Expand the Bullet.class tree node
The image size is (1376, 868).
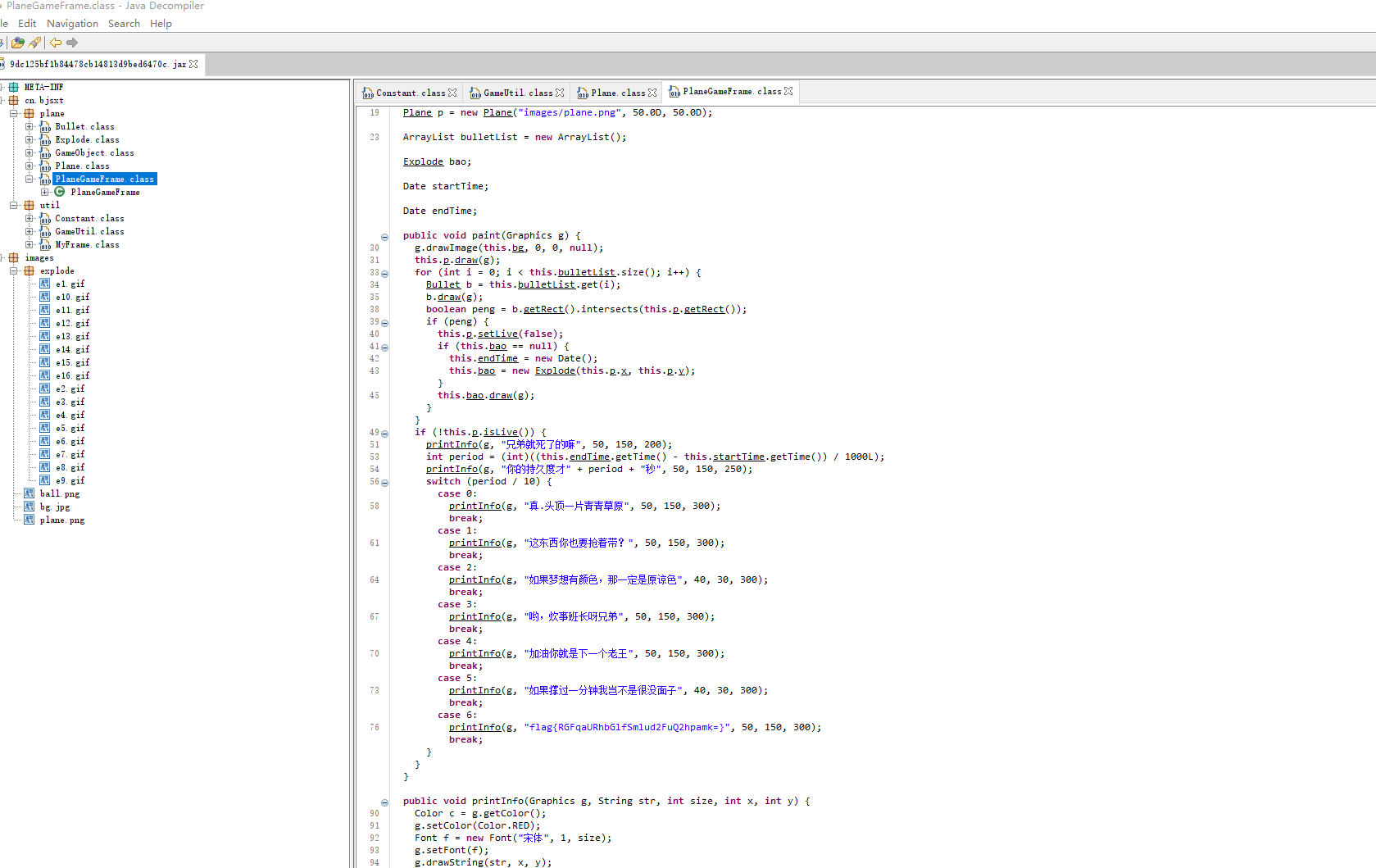[30, 127]
